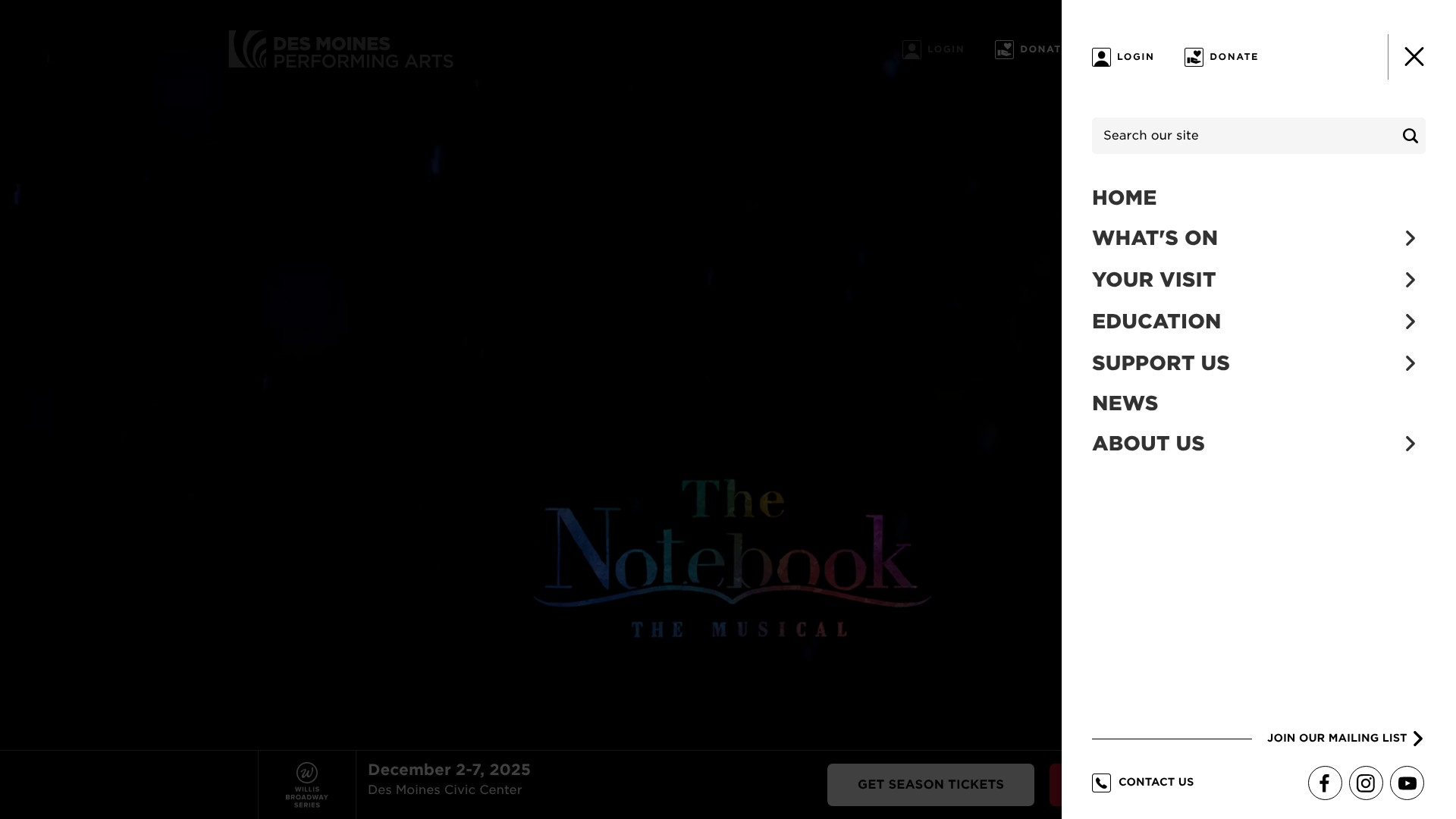Click Get Season Tickets button
This screenshot has width=1456, height=819.
[930, 785]
